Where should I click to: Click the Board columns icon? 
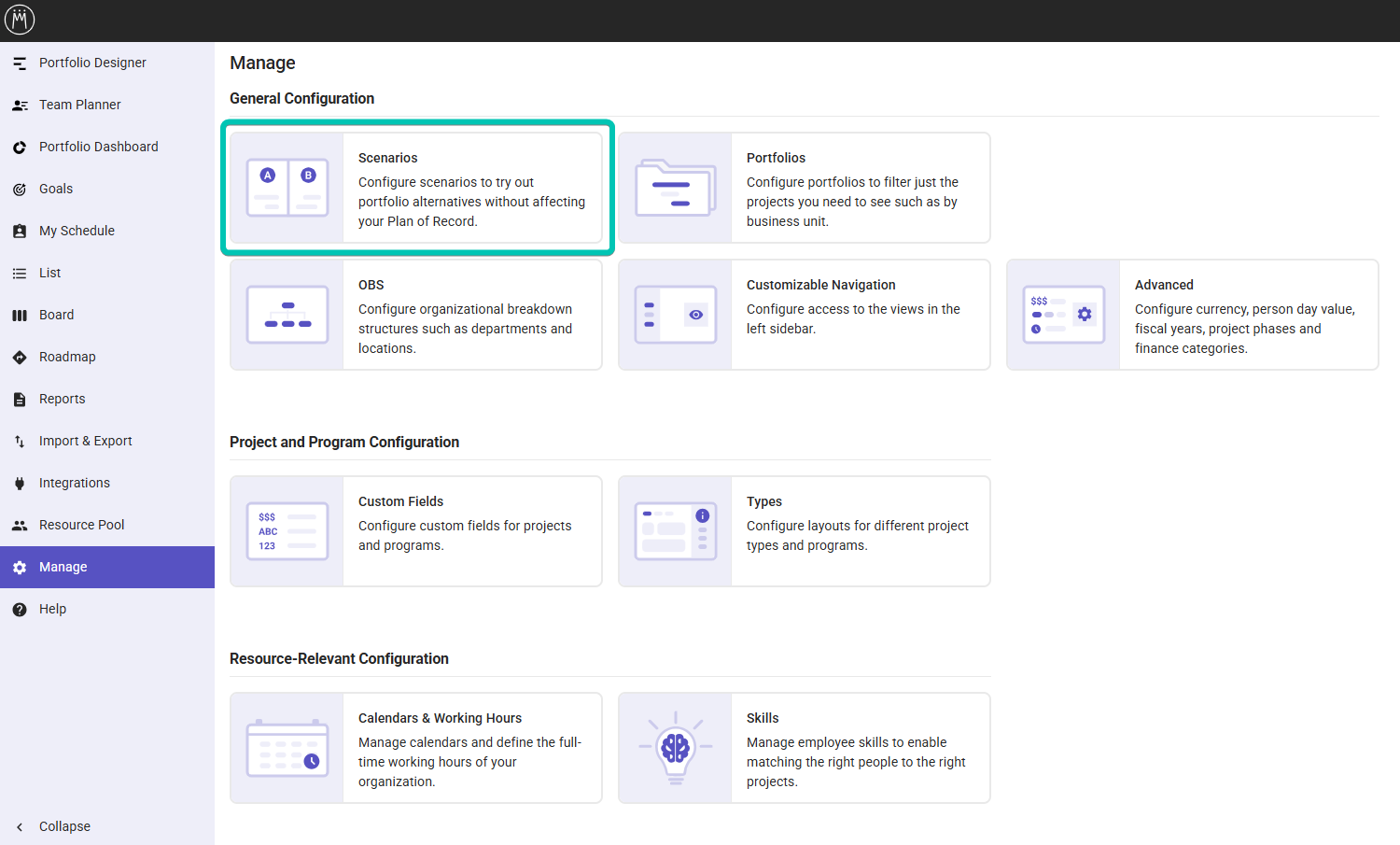point(20,316)
